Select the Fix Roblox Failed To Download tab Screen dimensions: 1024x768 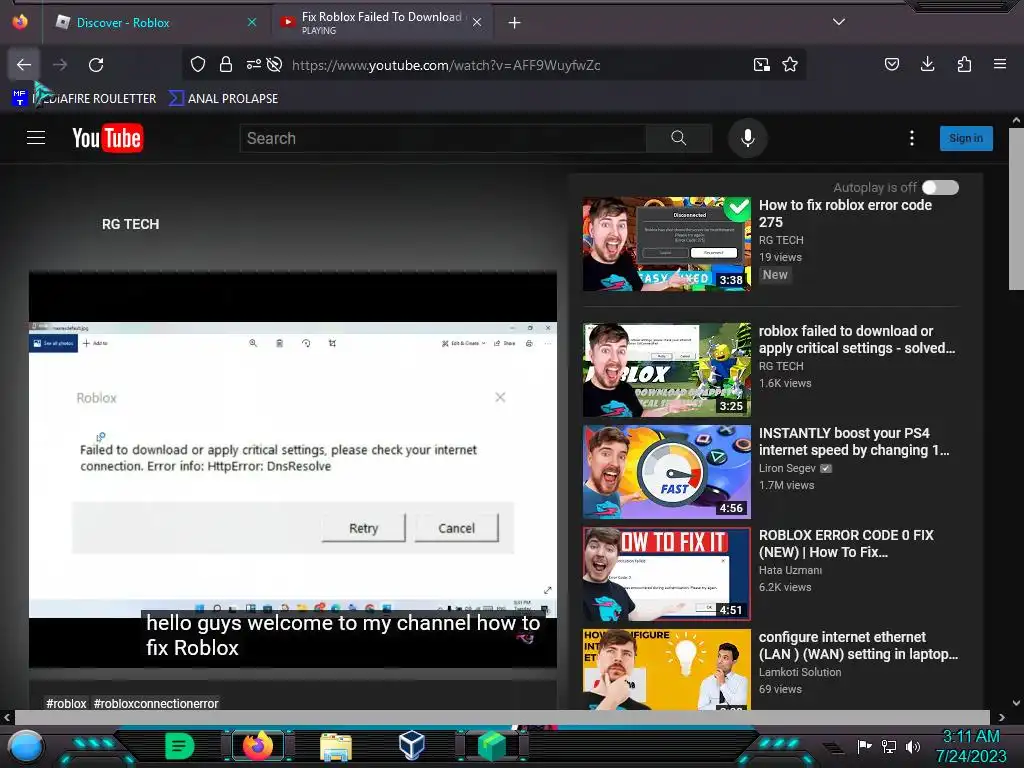point(382,23)
